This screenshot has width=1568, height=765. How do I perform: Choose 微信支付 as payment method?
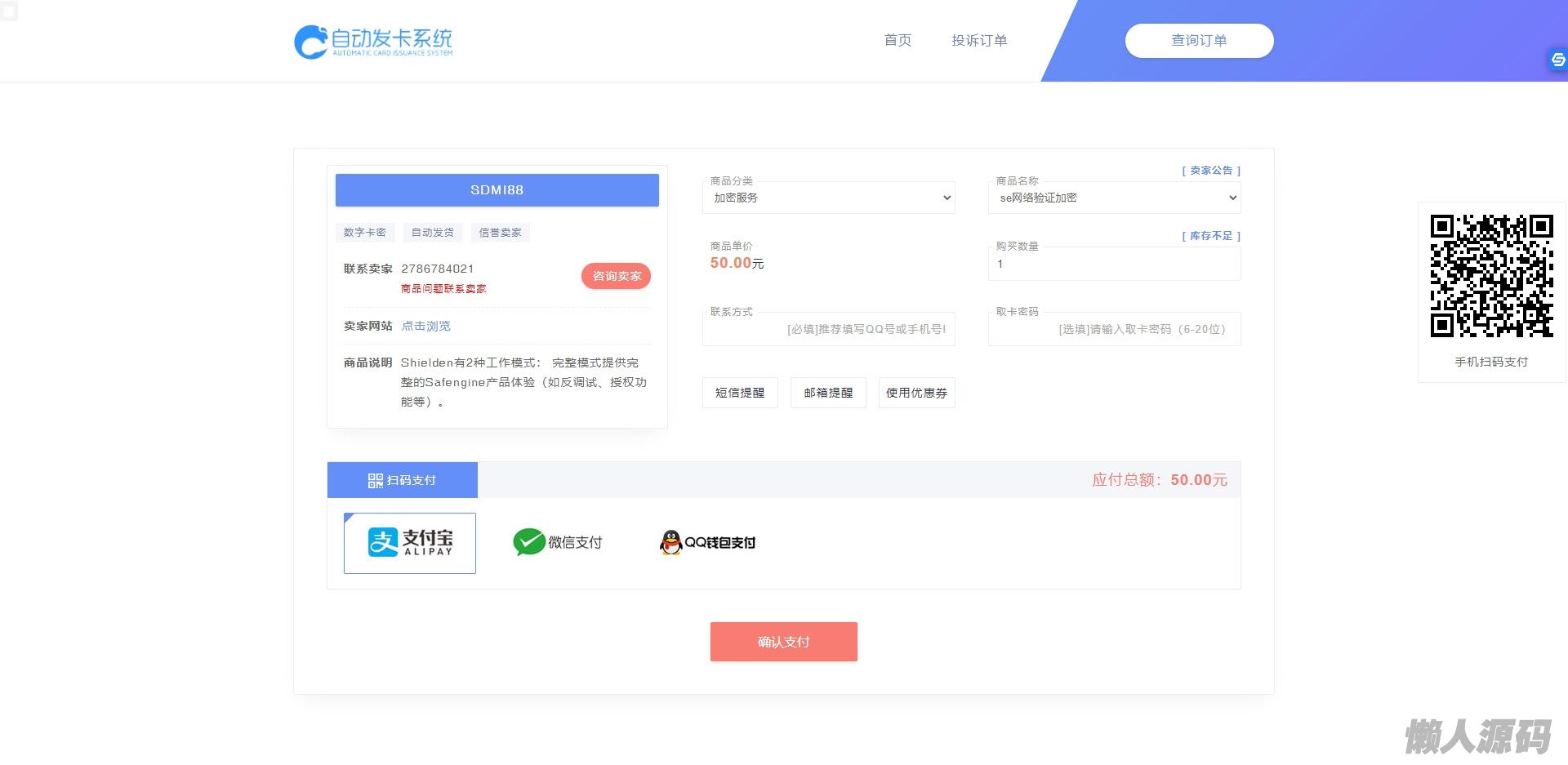558,542
